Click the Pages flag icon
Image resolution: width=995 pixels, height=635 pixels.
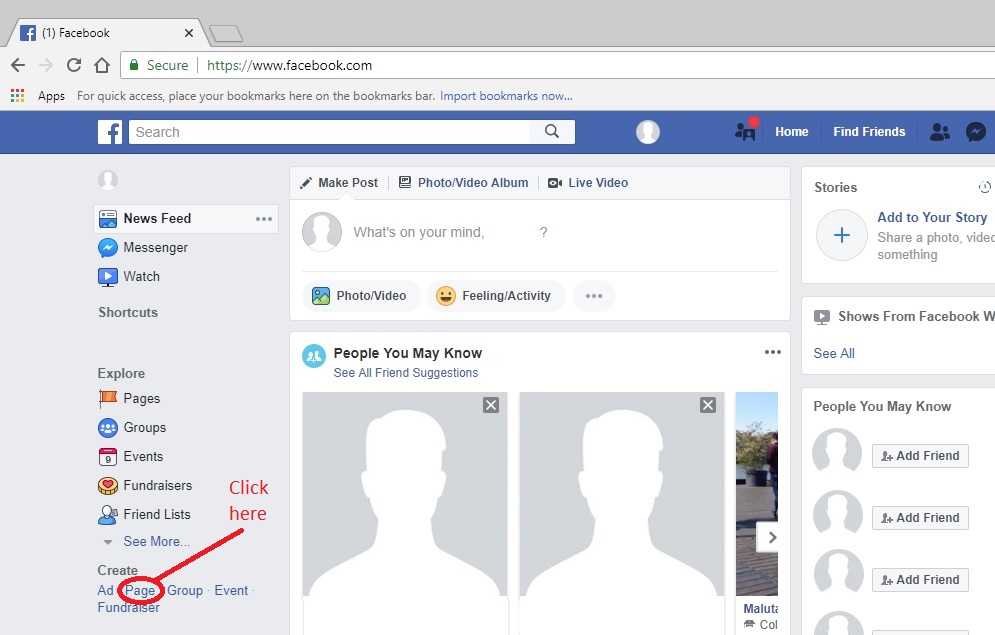coord(108,398)
